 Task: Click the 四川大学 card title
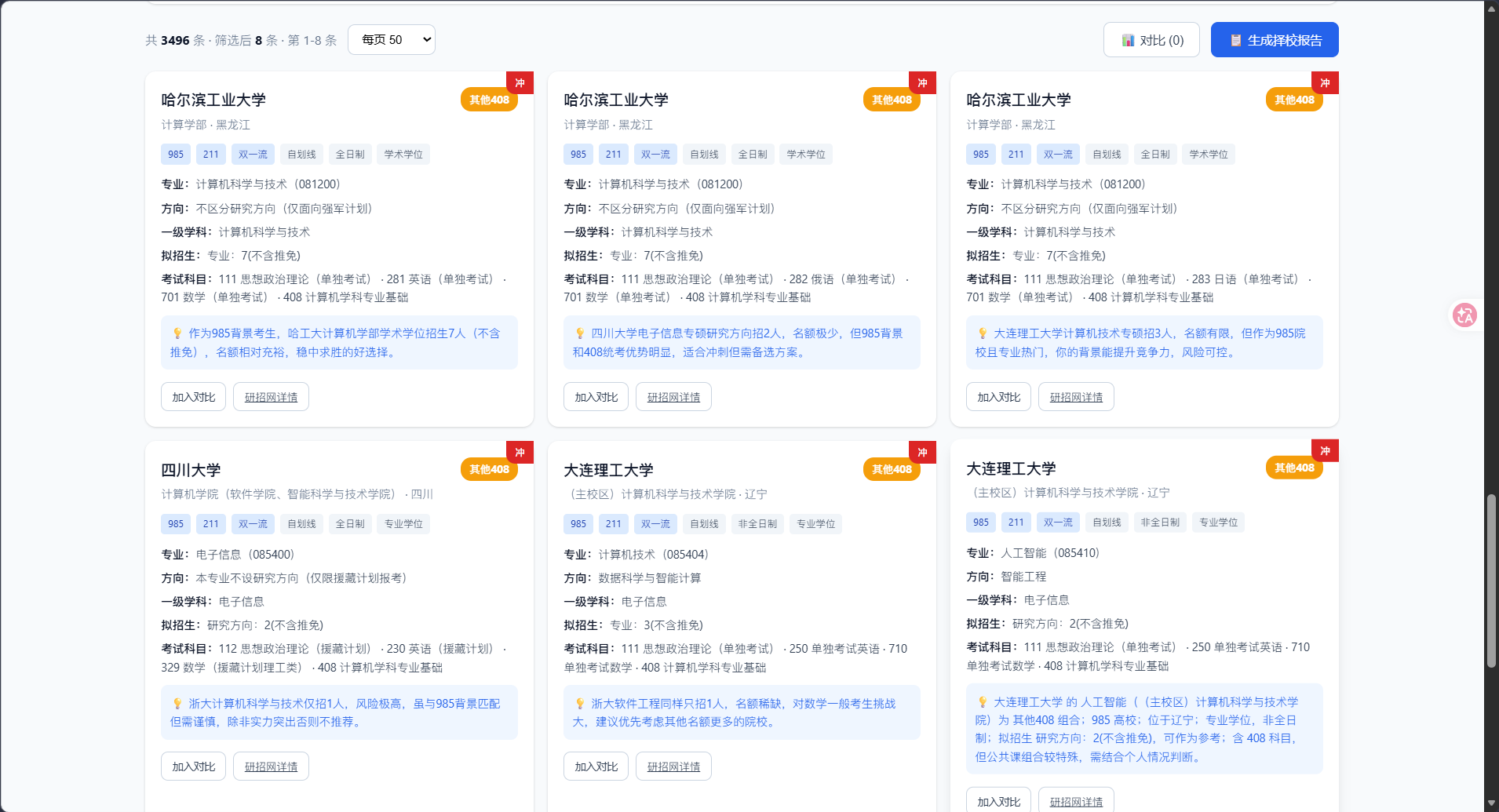point(191,470)
